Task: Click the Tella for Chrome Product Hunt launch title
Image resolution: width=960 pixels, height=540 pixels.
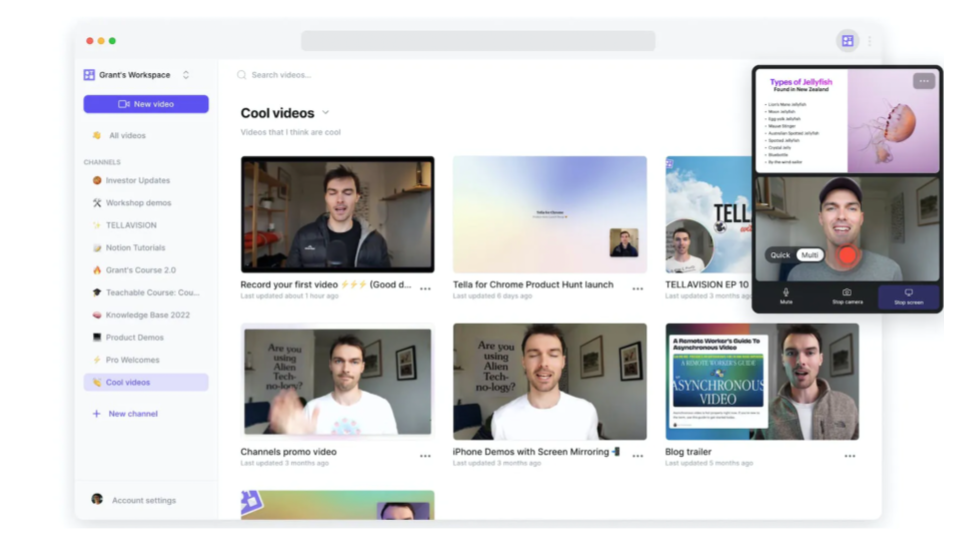Action: tap(533, 285)
